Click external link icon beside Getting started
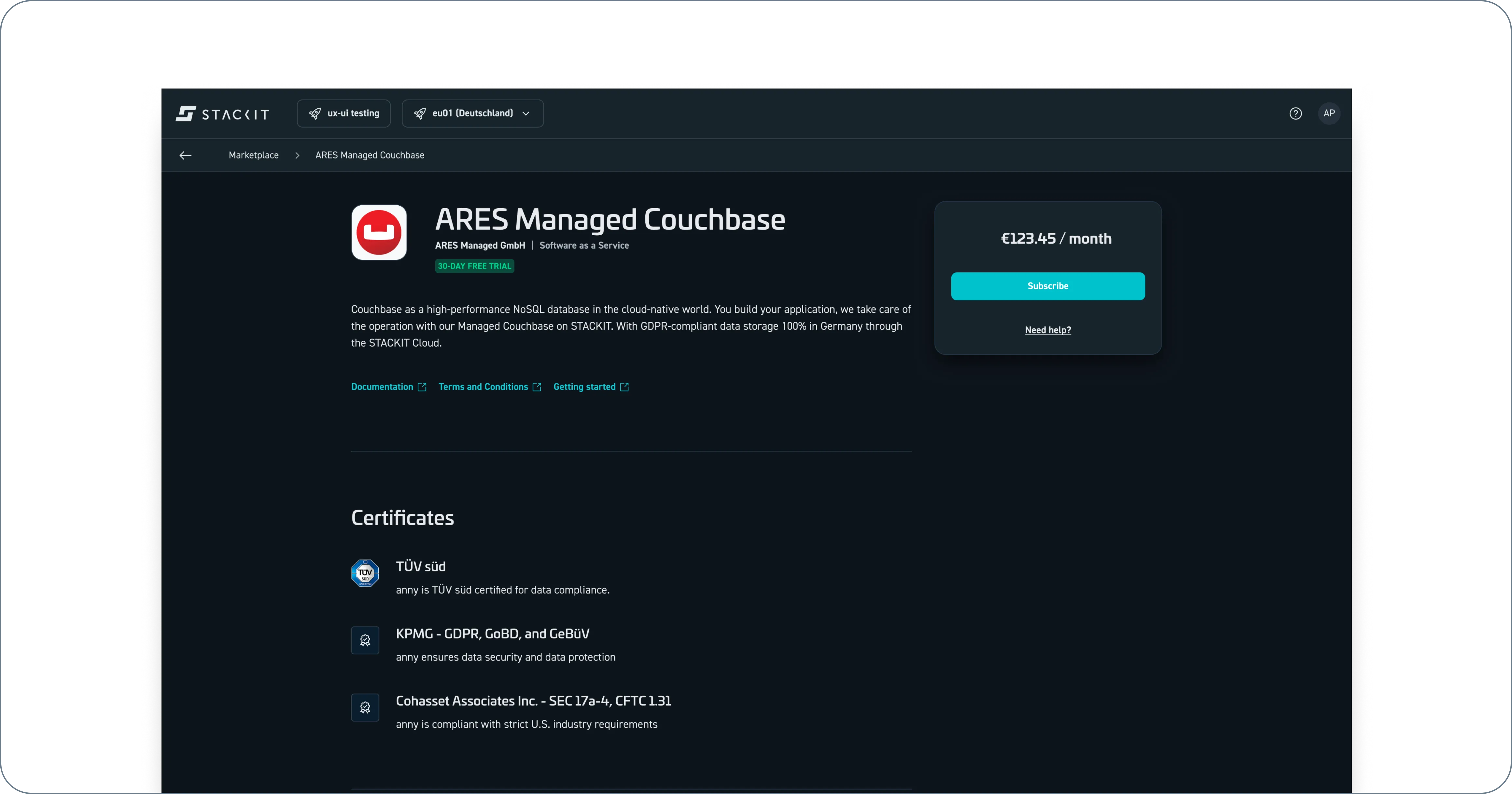 [x=624, y=387]
